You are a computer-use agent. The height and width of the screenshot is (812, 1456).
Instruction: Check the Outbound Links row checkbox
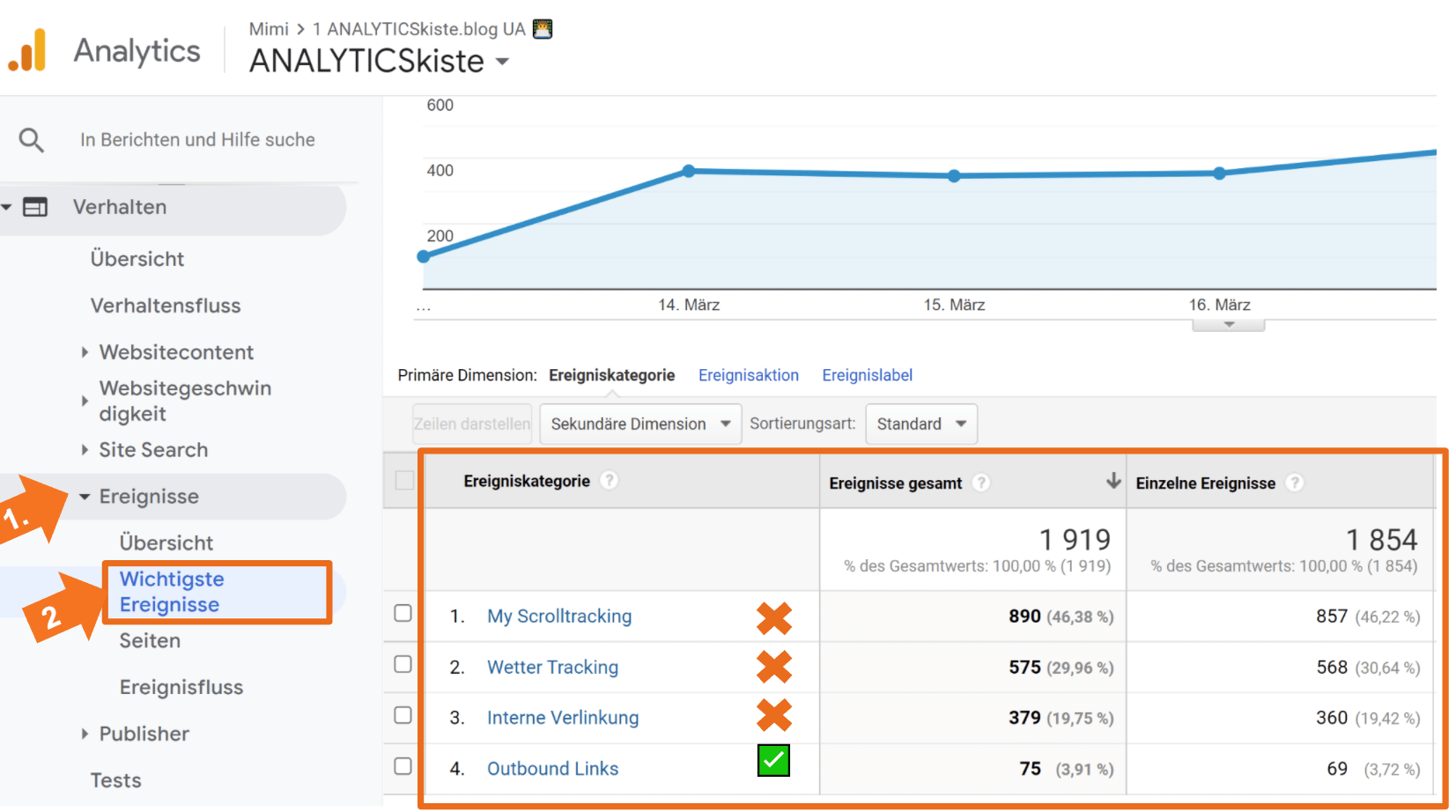coord(403,766)
